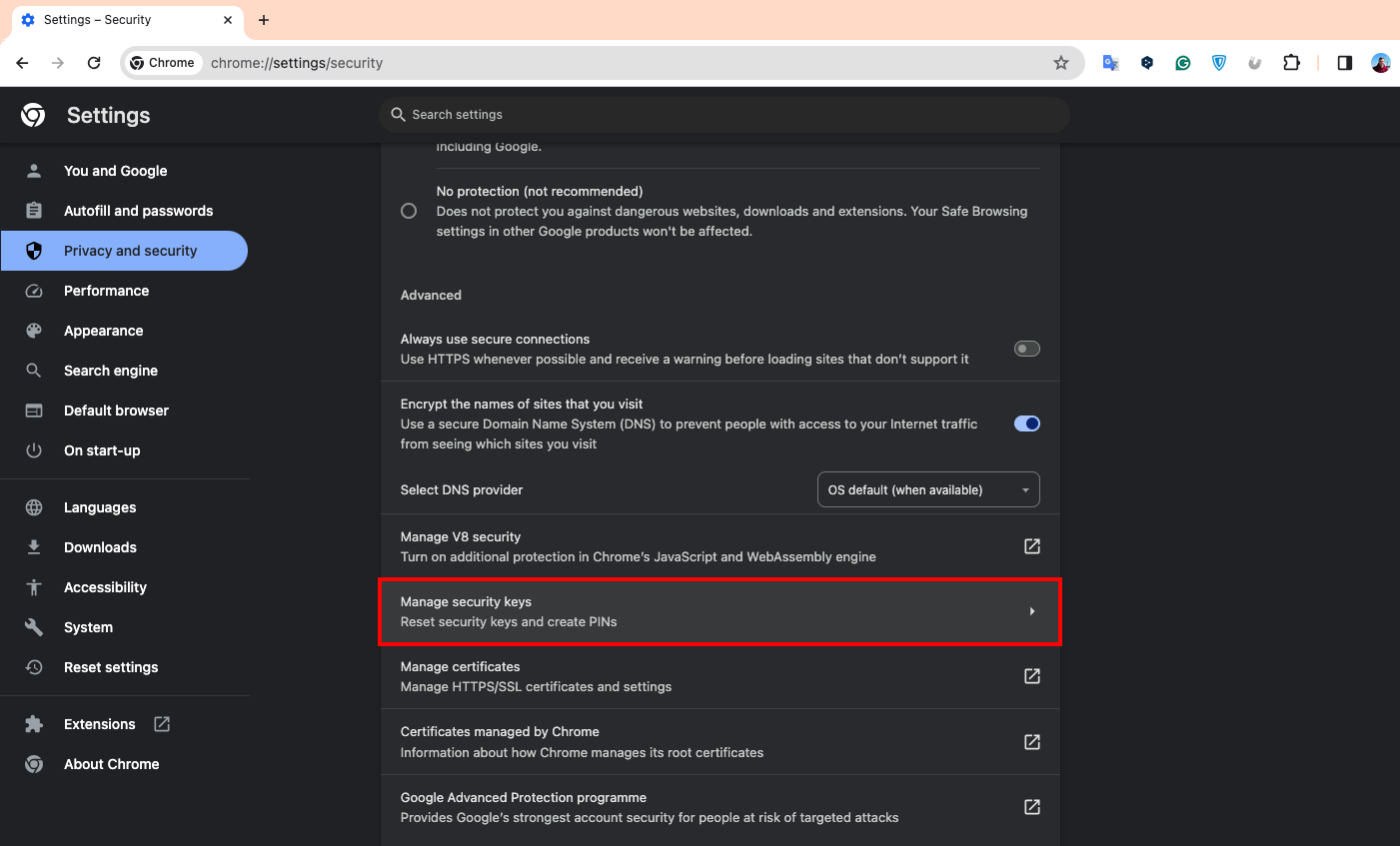Image resolution: width=1400 pixels, height=846 pixels.
Task: Click the Search settings input field
Action: (x=724, y=115)
